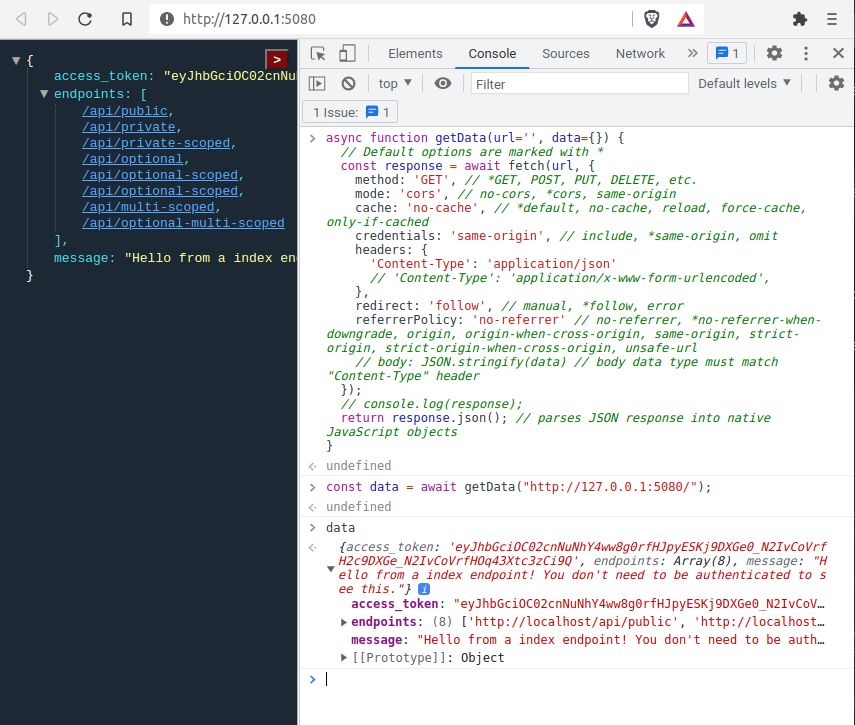Image resolution: width=855 pixels, height=725 pixels.
Task: Open the 1 Issue button
Action: tap(350, 112)
